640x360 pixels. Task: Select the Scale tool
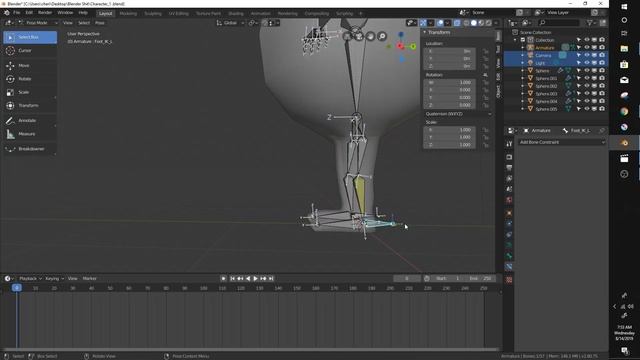tap(30, 92)
